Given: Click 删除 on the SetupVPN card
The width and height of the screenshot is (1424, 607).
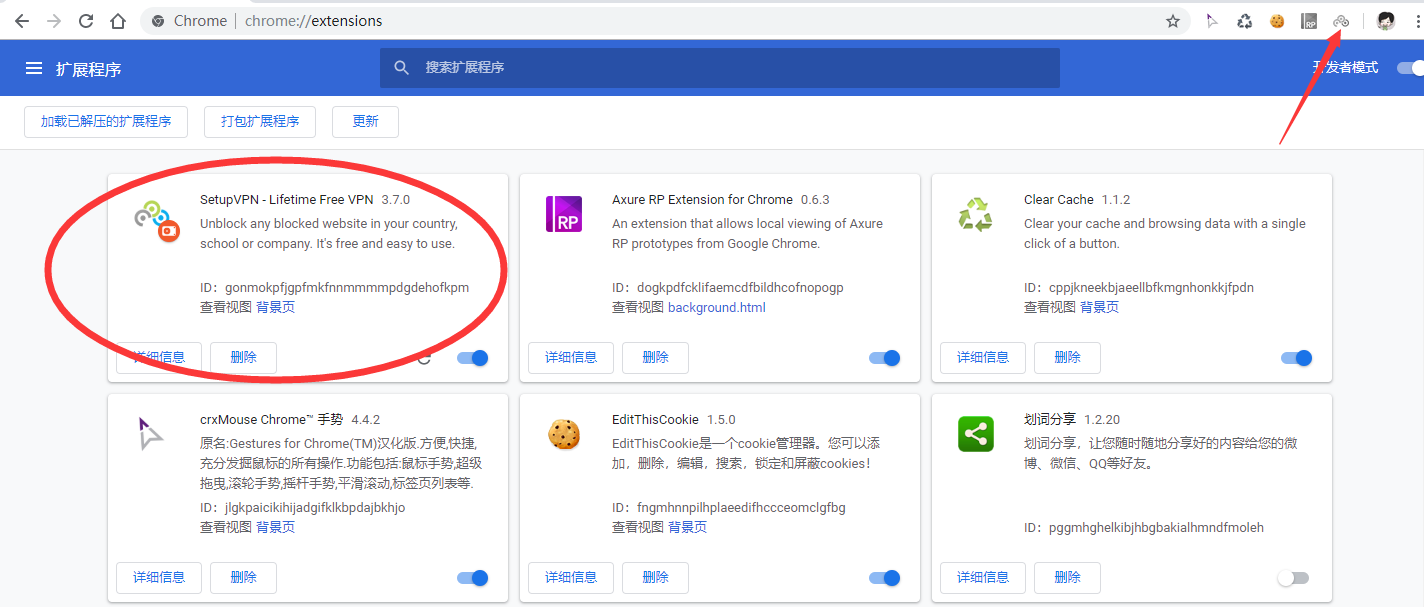Looking at the screenshot, I should tap(243, 358).
